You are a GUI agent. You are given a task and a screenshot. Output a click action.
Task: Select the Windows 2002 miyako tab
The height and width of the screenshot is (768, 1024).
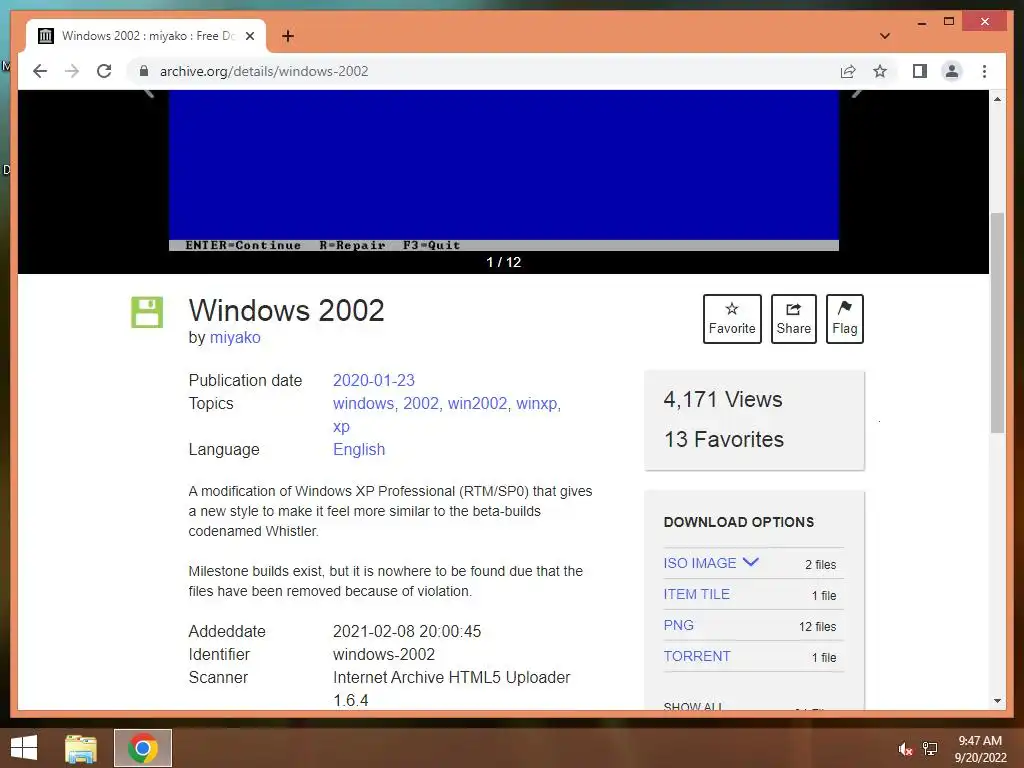tap(146, 36)
